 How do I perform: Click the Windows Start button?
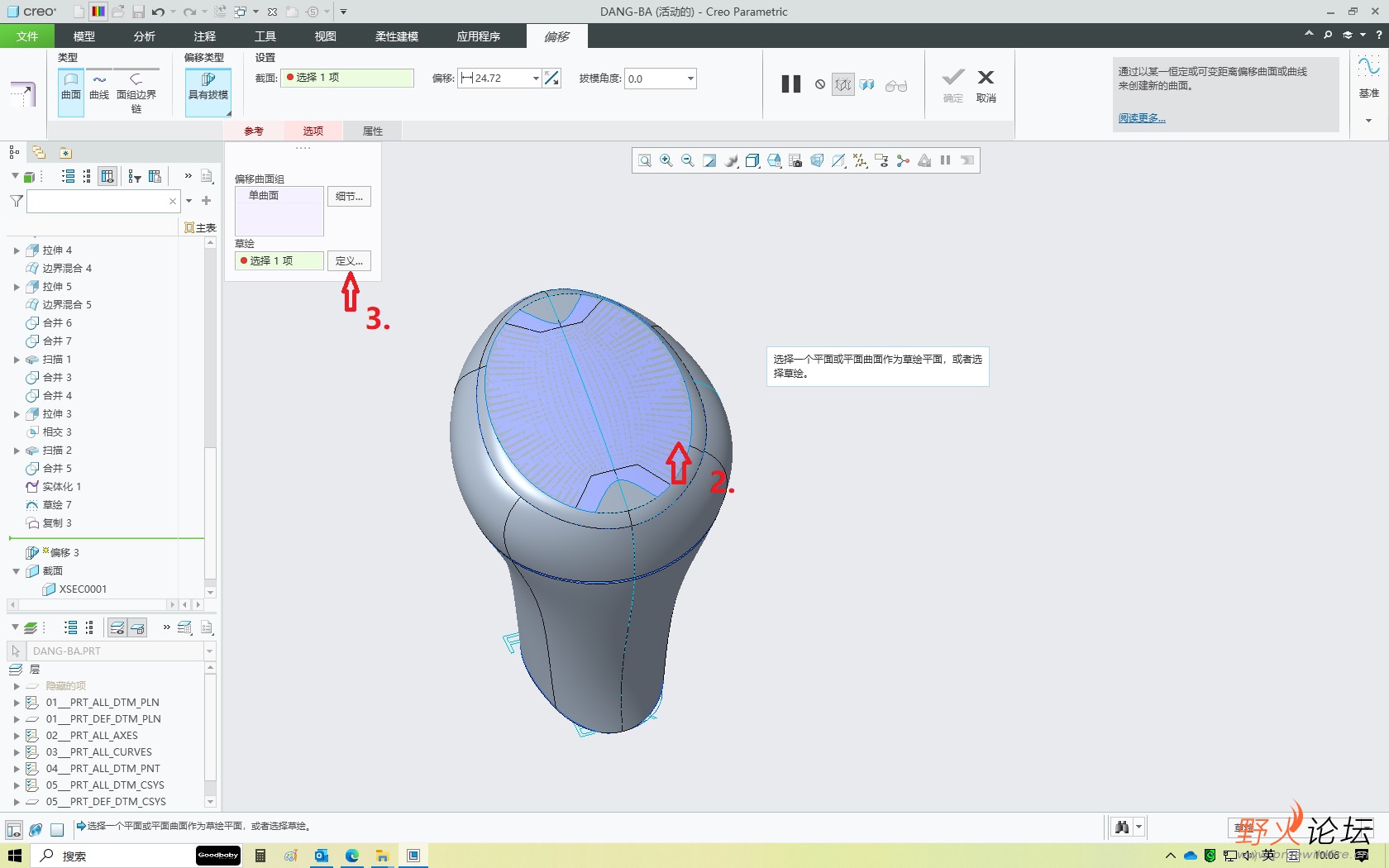point(15,856)
